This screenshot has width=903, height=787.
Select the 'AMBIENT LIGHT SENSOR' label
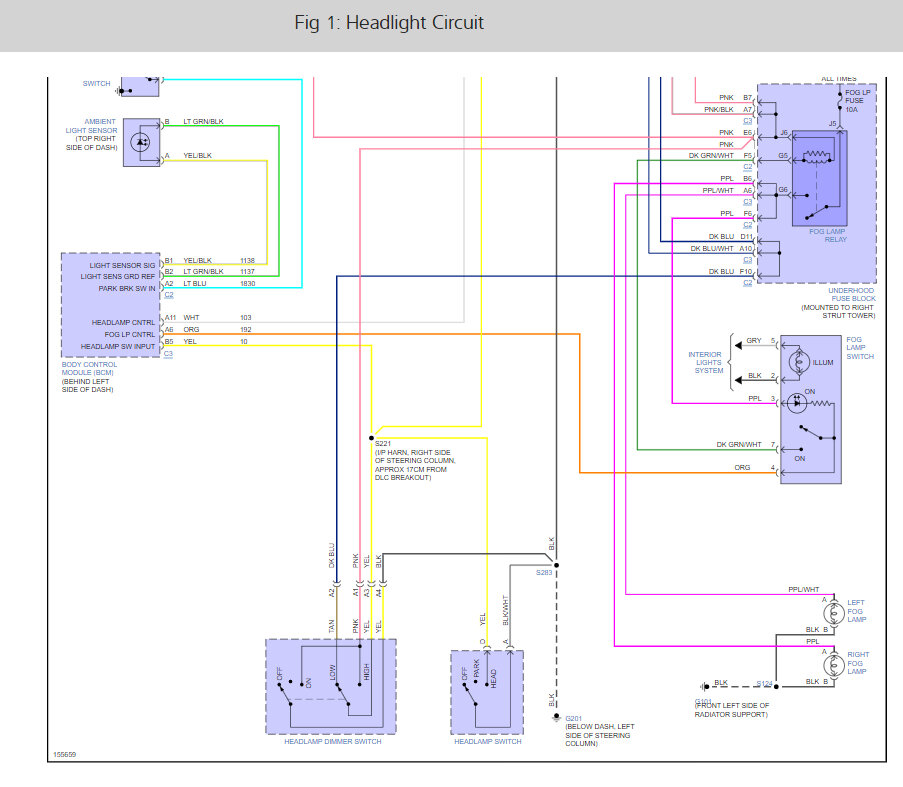click(x=91, y=126)
